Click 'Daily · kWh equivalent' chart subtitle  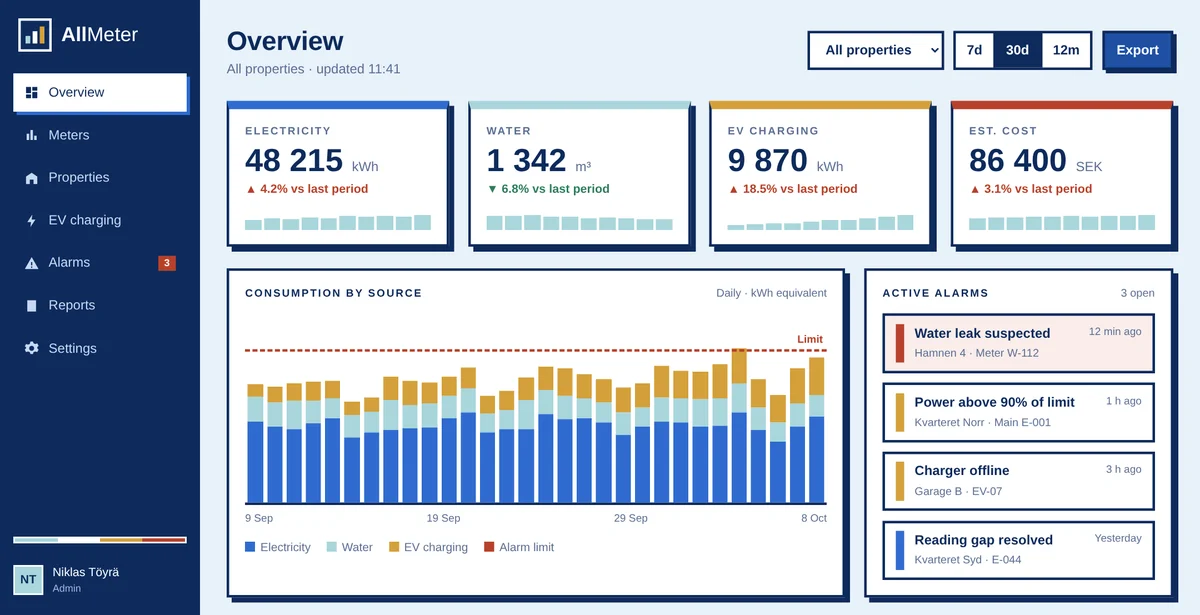click(x=771, y=293)
